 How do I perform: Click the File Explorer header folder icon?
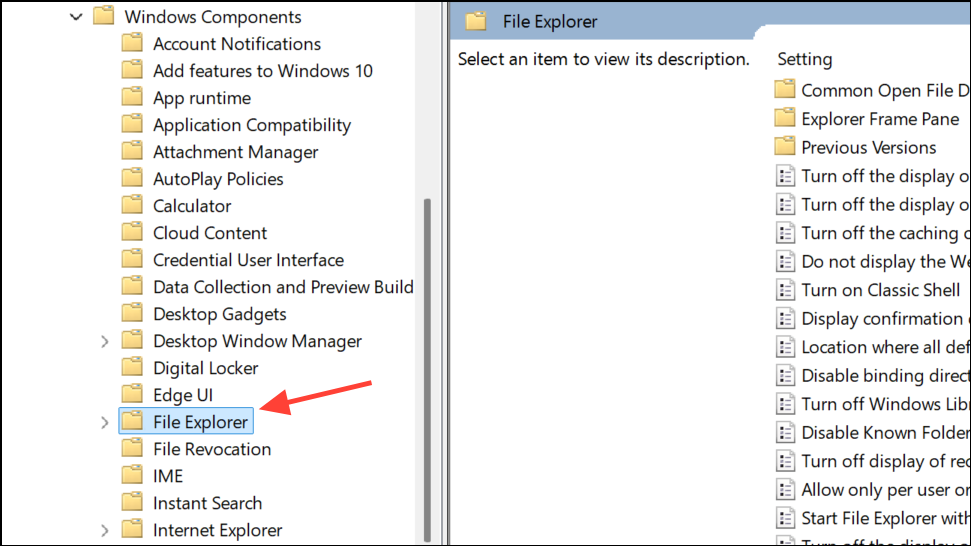(x=476, y=21)
